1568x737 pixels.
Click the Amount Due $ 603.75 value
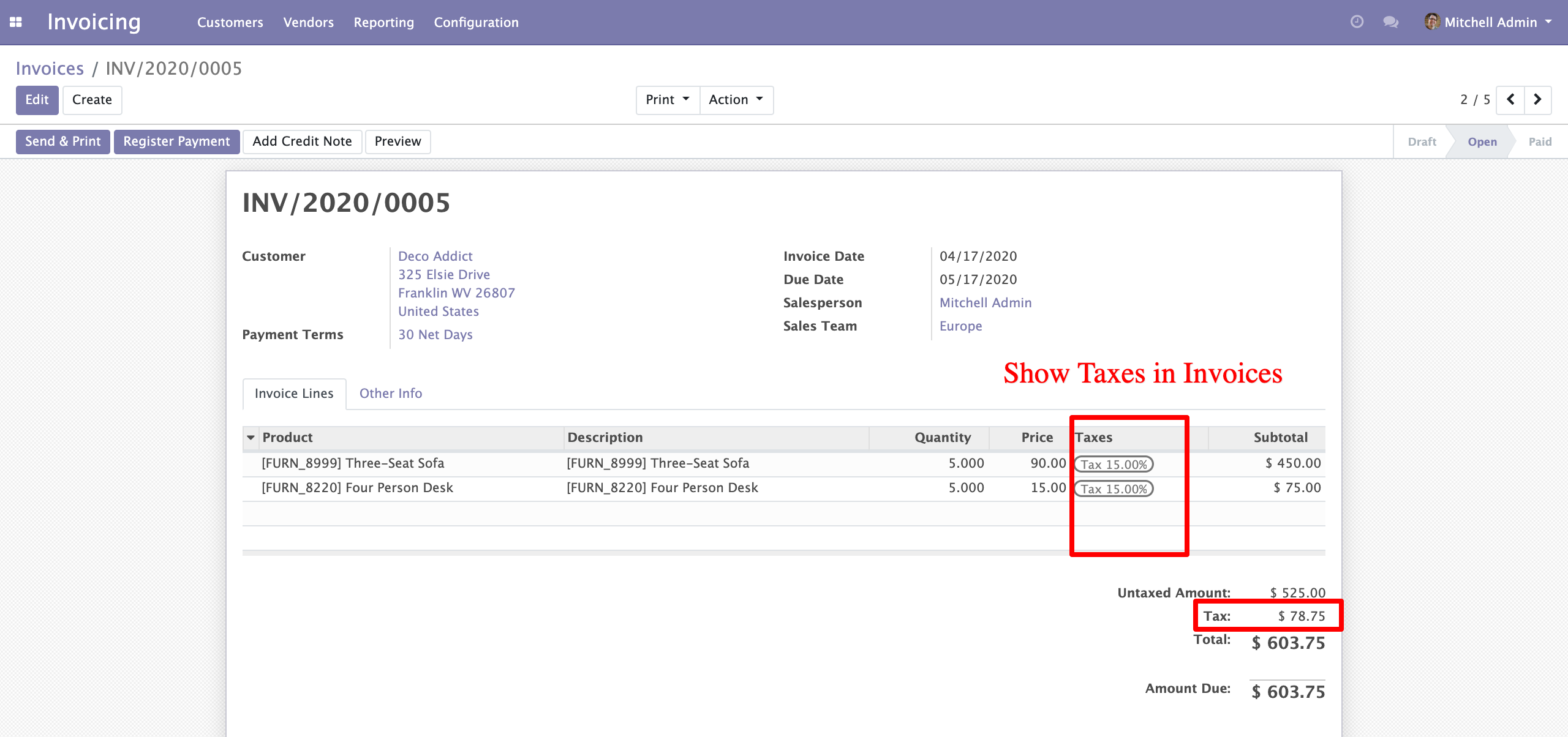click(x=1288, y=692)
